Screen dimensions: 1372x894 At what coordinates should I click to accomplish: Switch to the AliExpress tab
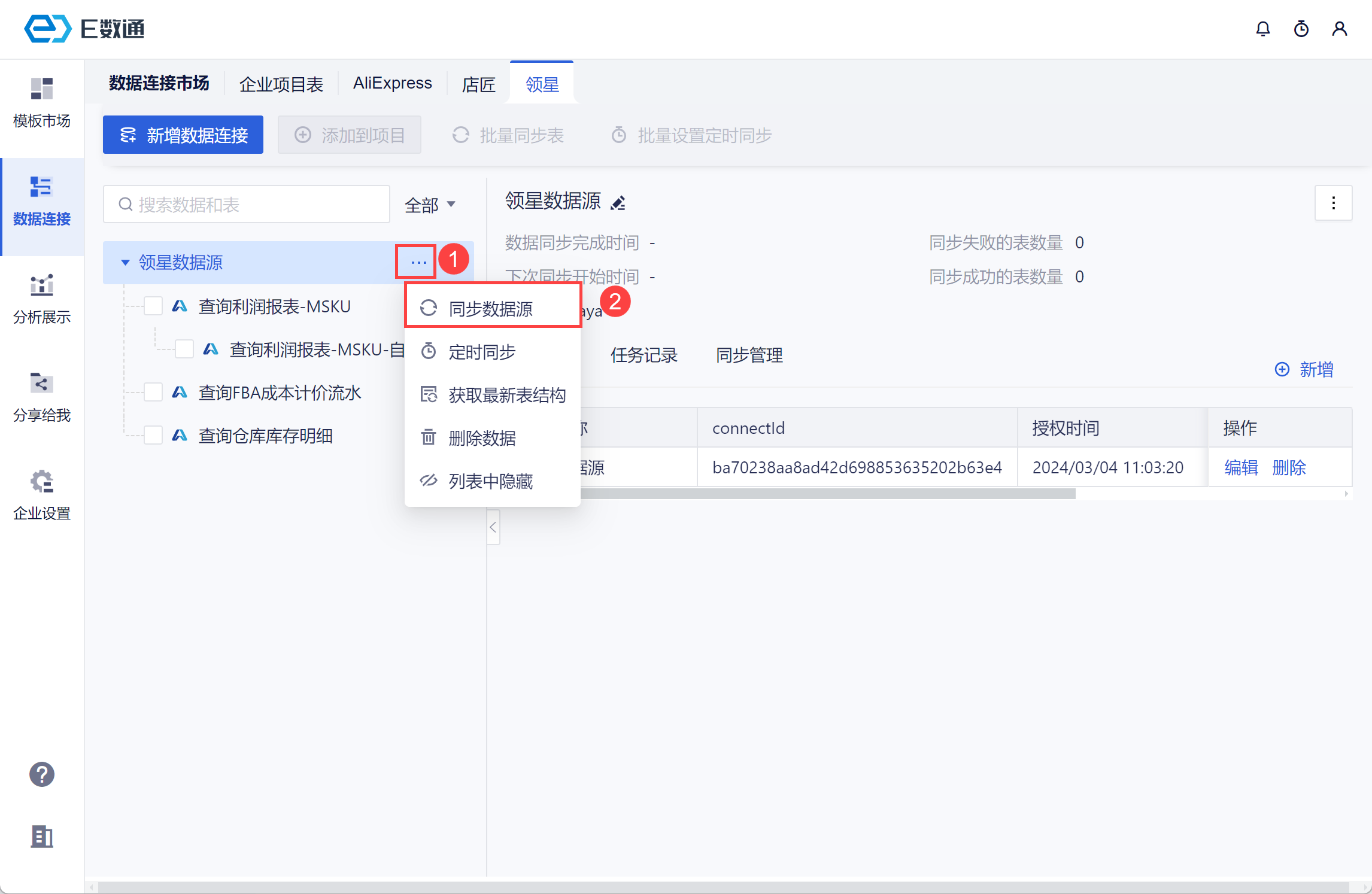tap(392, 83)
